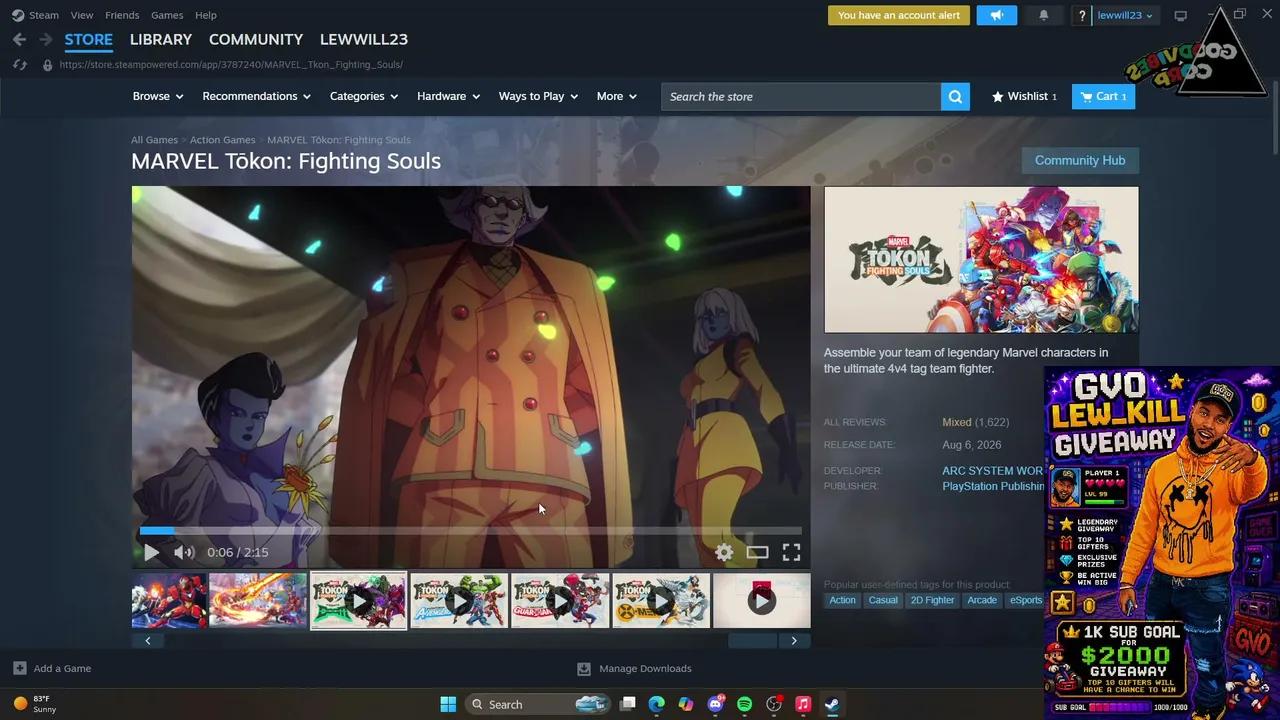Open Spotify from the taskbar
1280x720 pixels.
coord(744,704)
